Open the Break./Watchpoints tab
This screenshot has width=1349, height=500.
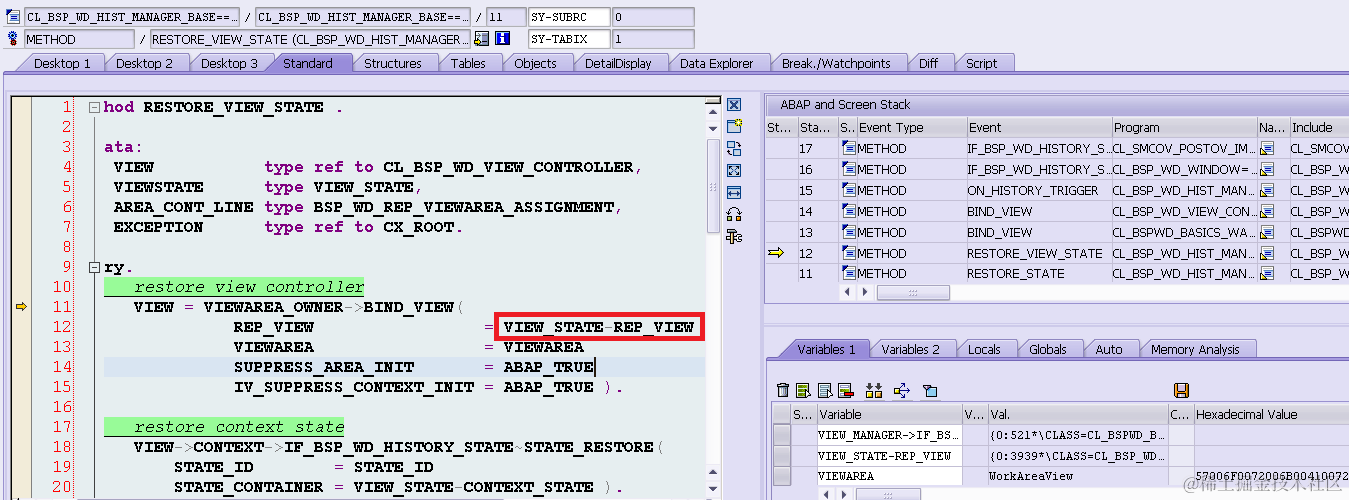(836, 63)
